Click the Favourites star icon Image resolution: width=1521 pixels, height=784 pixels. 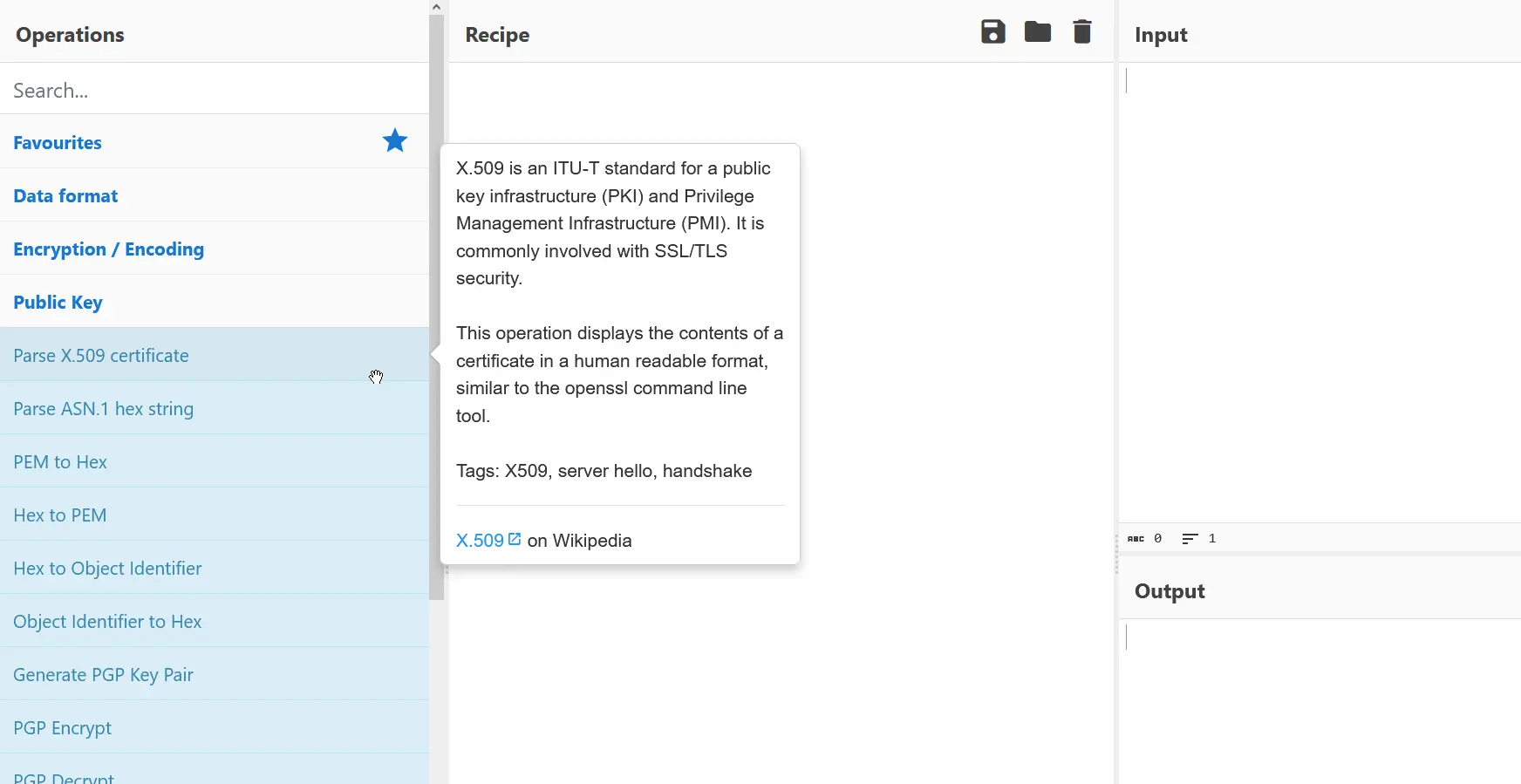point(395,141)
